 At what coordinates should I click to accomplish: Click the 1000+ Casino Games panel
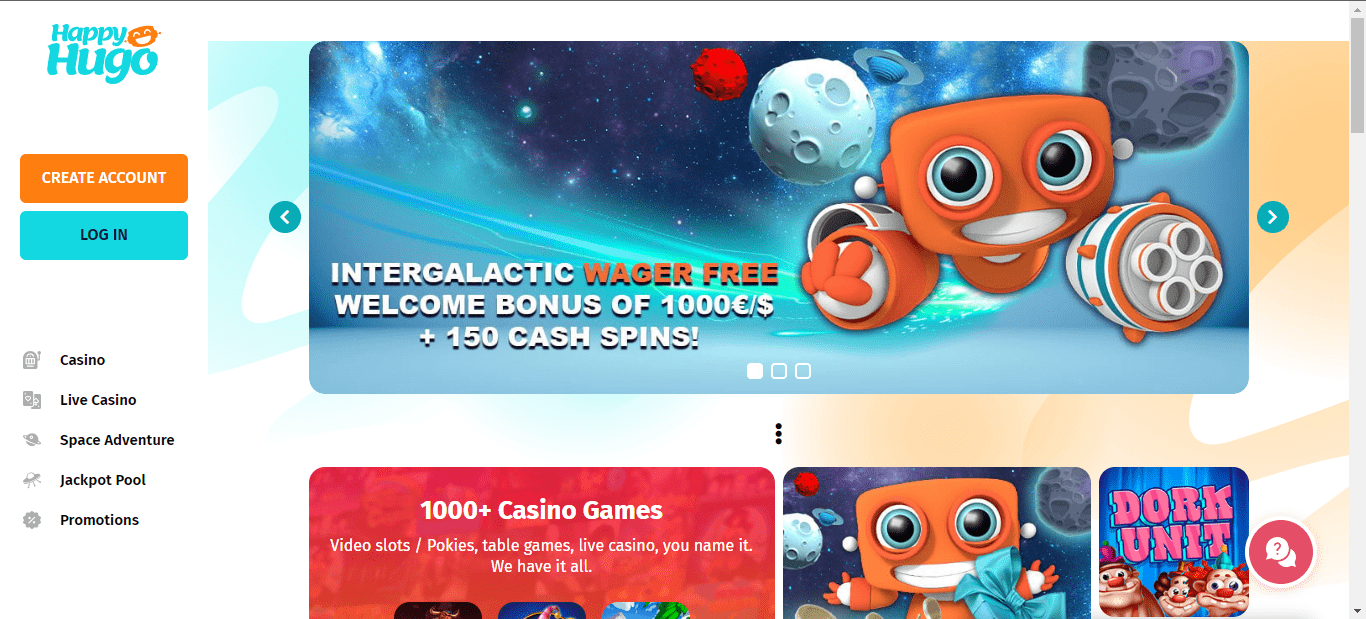click(542, 543)
